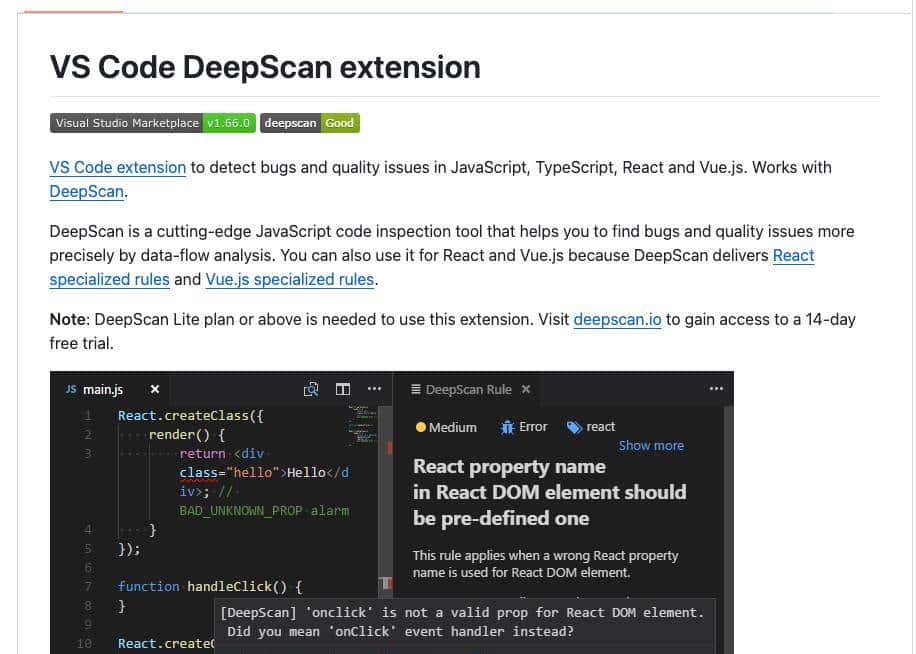The height and width of the screenshot is (654, 916).
Task: Switch to the main.js tab
Action: (103, 389)
